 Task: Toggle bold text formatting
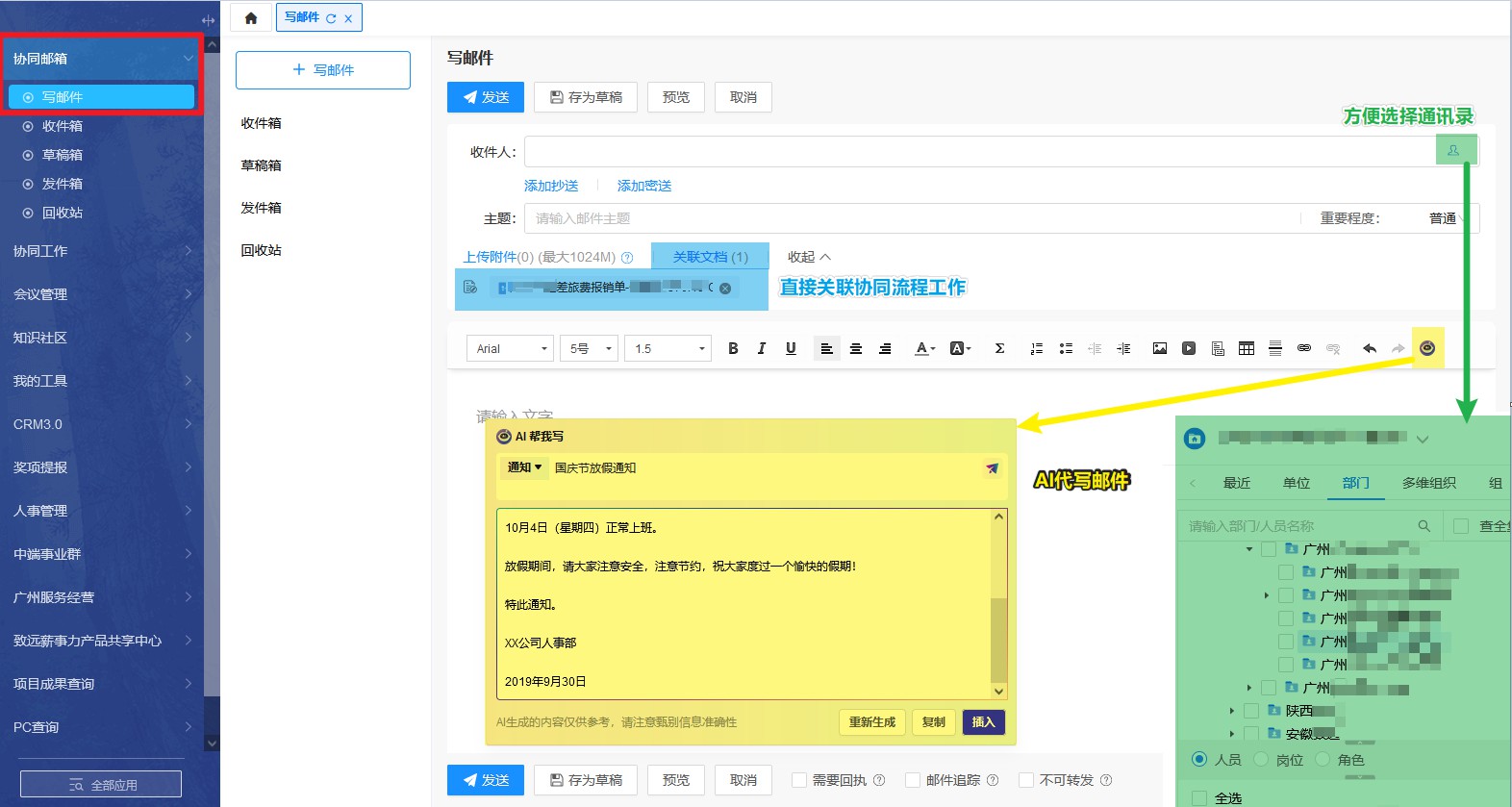[x=733, y=348]
